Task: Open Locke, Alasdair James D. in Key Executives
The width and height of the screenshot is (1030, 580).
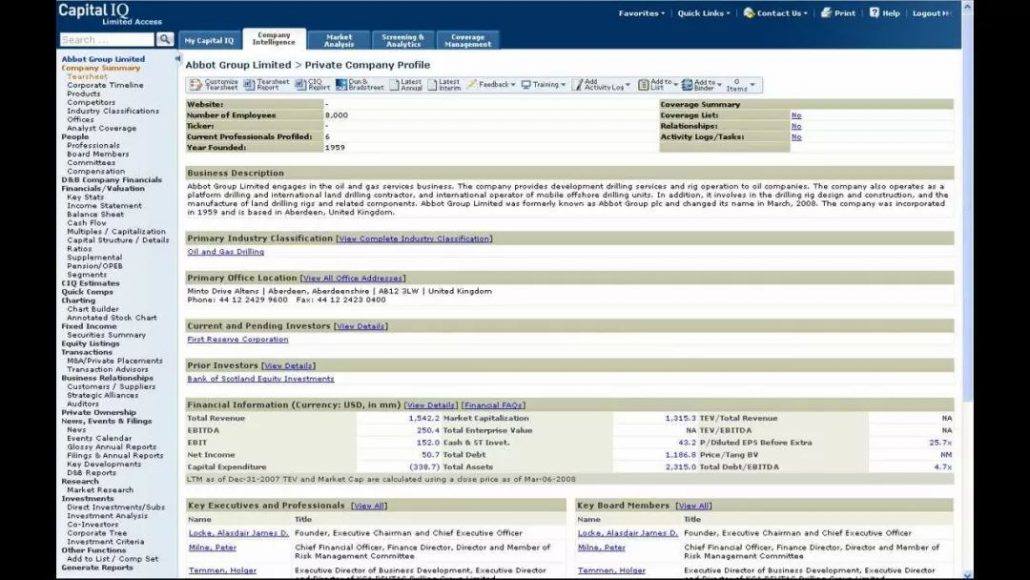Action: (x=239, y=533)
